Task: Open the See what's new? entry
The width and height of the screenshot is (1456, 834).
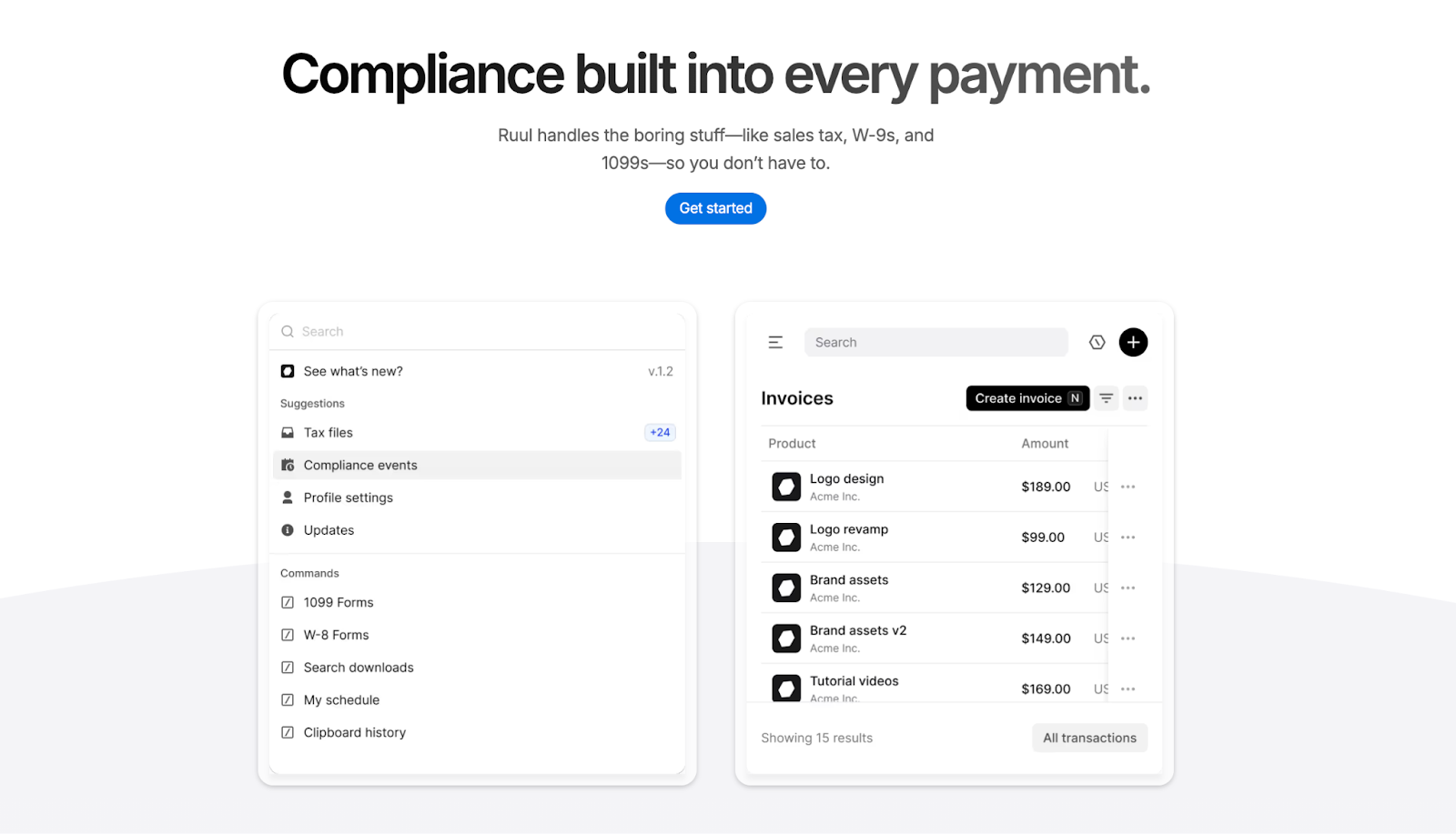Action: [x=477, y=371]
